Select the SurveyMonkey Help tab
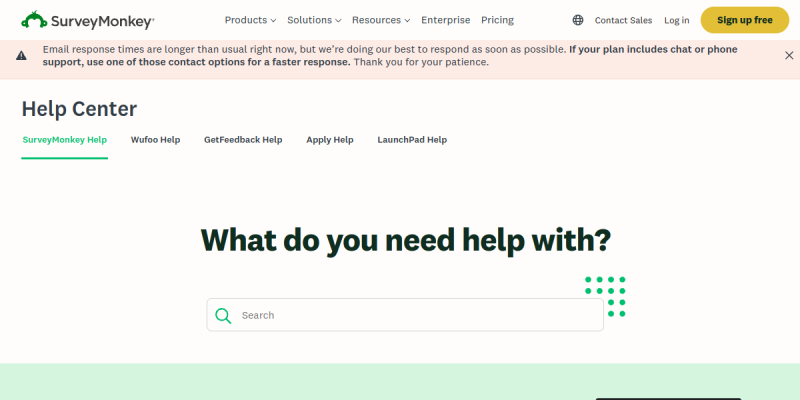Image resolution: width=800 pixels, height=400 pixels. tap(65, 140)
